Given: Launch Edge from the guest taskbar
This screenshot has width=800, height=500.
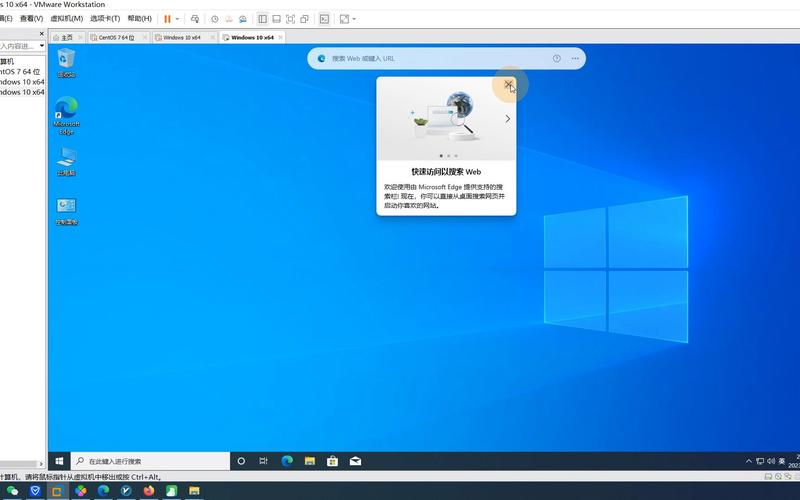Looking at the screenshot, I should [287, 461].
